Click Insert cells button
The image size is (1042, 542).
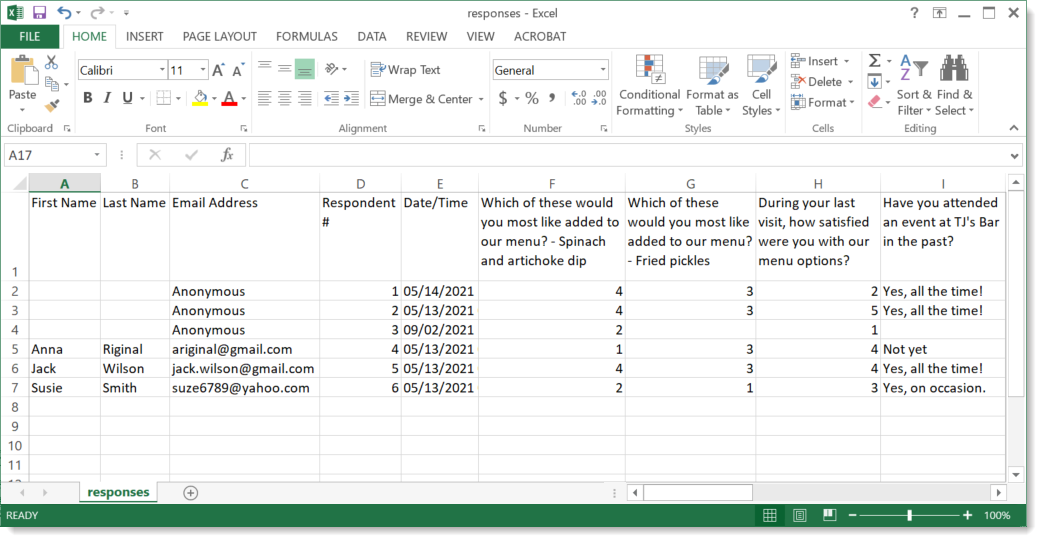click(x=815, y=61)
